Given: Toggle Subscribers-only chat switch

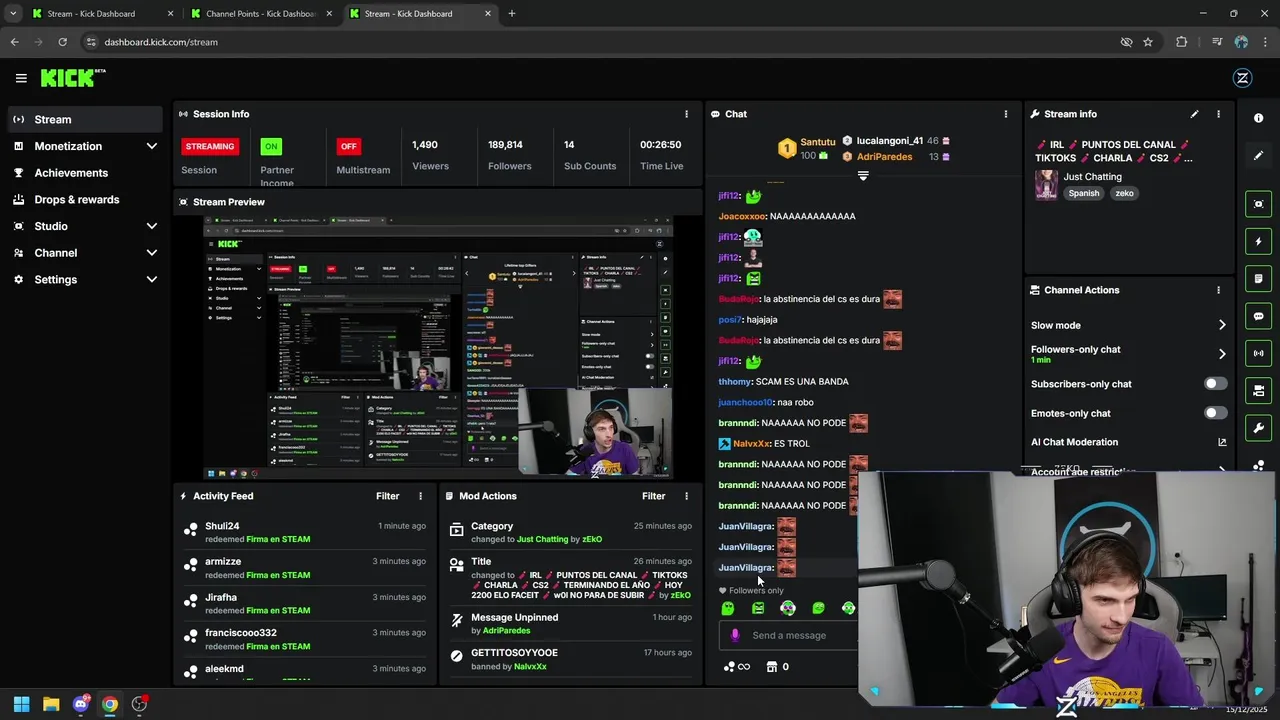Looking at the screenshot, I should (1215, 384).
